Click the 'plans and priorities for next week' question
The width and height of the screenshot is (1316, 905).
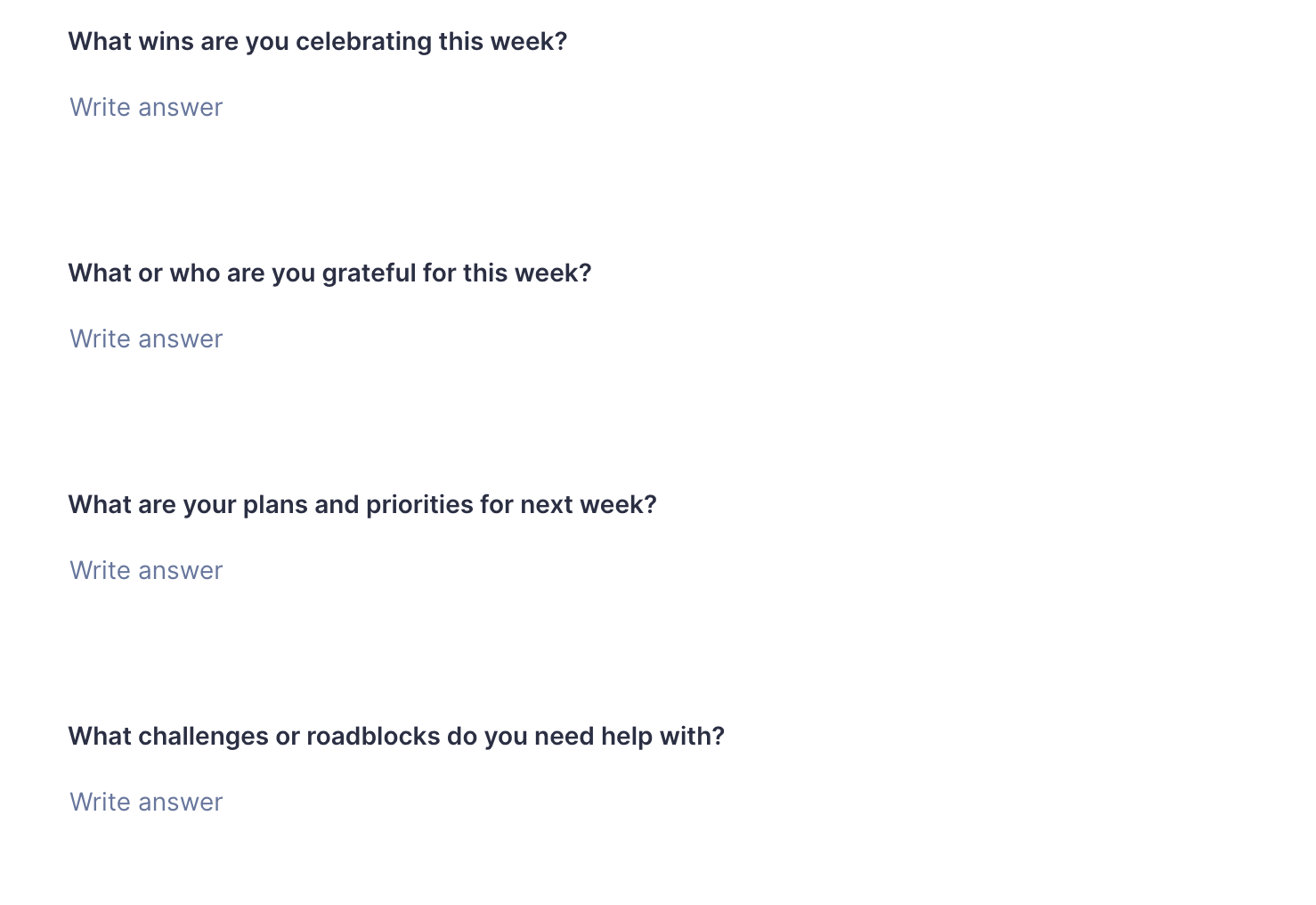tap(362, 505)
